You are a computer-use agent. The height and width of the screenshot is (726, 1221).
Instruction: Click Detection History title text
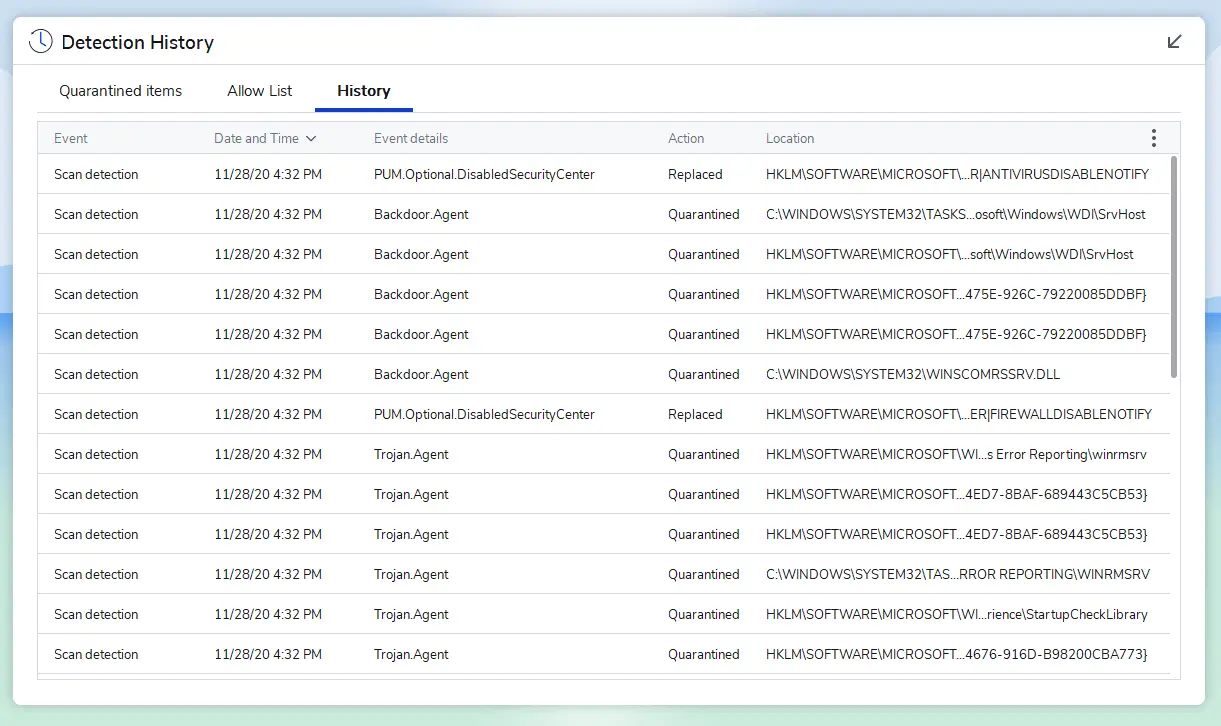tap(138, 42)
